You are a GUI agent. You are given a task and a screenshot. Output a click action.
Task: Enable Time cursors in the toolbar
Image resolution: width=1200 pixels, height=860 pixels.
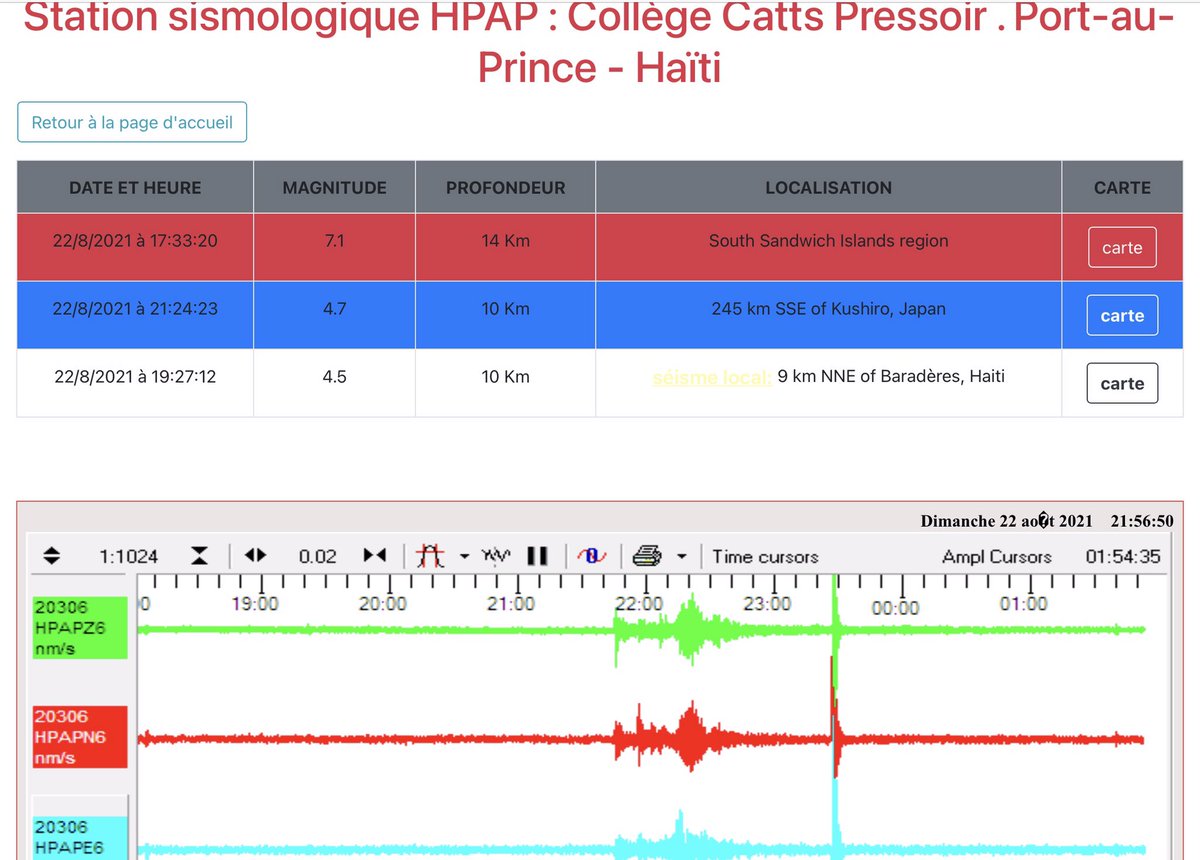(765, 557)
